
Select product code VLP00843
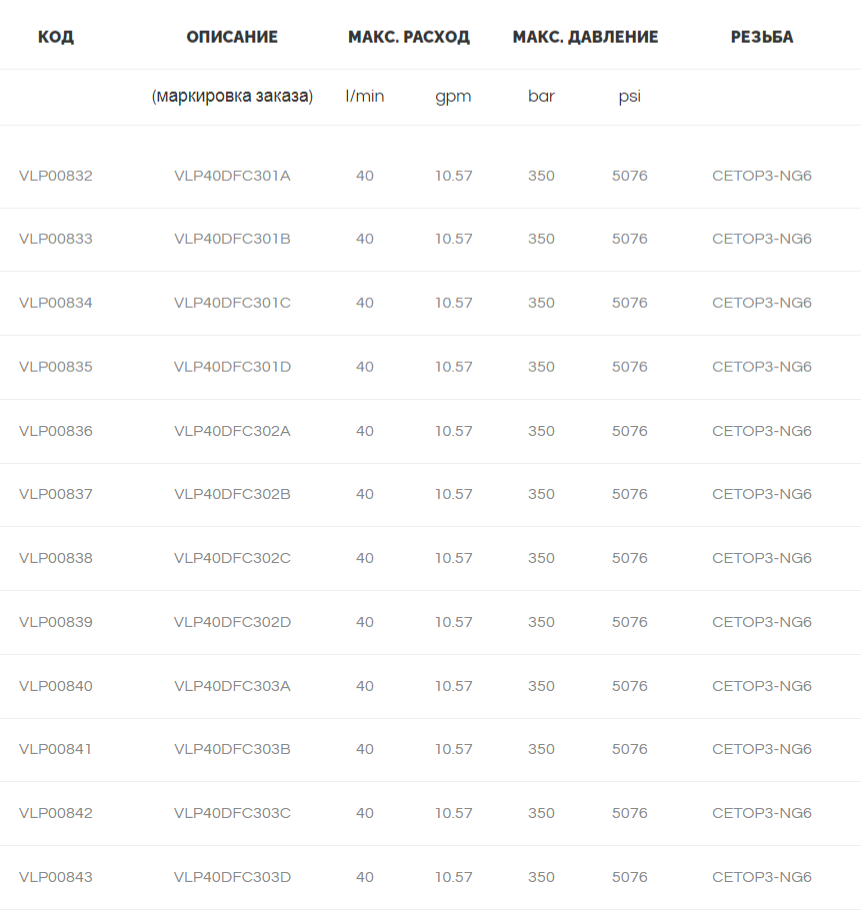click(x=56, y=877)
